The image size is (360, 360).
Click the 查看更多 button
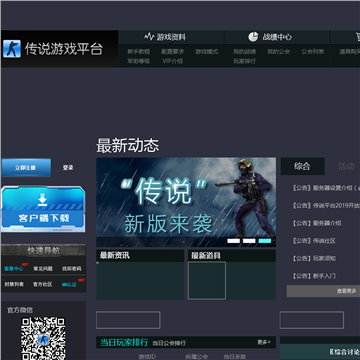click(x=323, y=291)
